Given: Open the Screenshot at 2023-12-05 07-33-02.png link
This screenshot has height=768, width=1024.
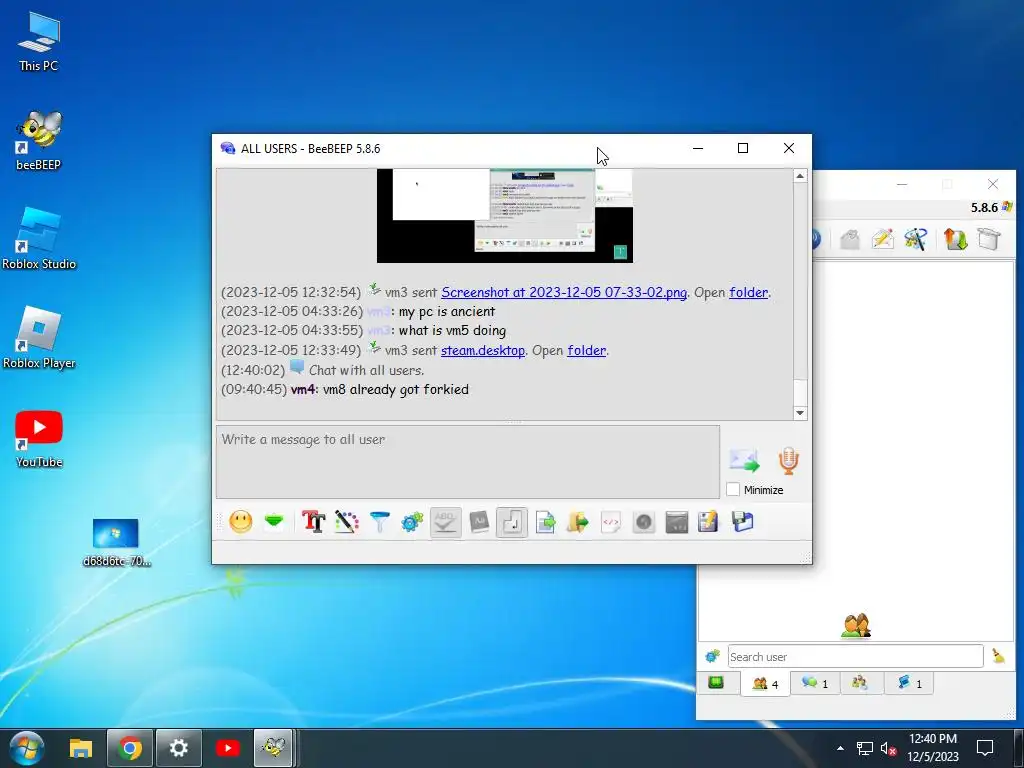Looking at the screenshot, I should [x=564, y=292].
